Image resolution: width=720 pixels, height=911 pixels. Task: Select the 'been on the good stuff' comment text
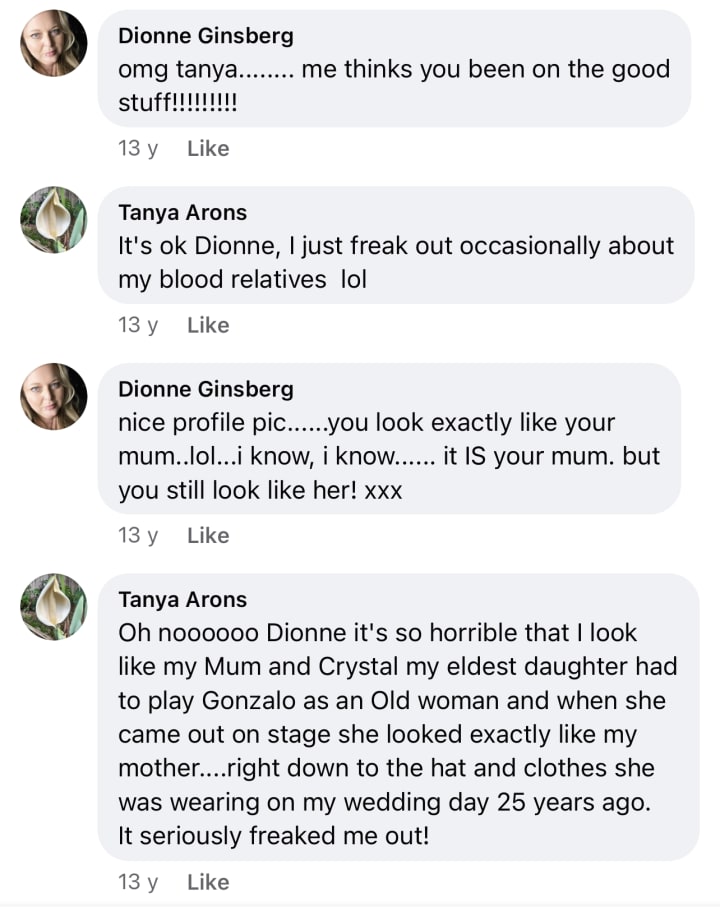(394, 85)
